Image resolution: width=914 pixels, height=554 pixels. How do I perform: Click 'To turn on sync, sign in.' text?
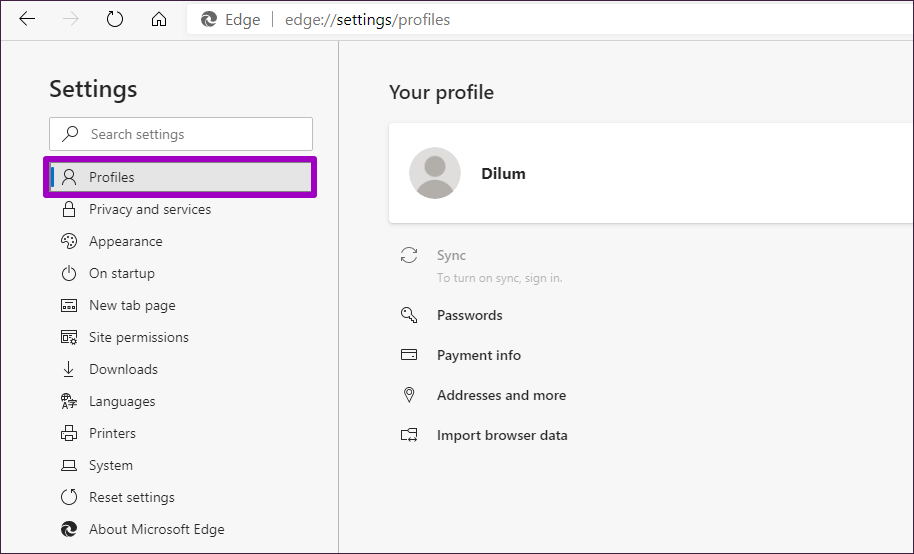[x=500, y=278]
